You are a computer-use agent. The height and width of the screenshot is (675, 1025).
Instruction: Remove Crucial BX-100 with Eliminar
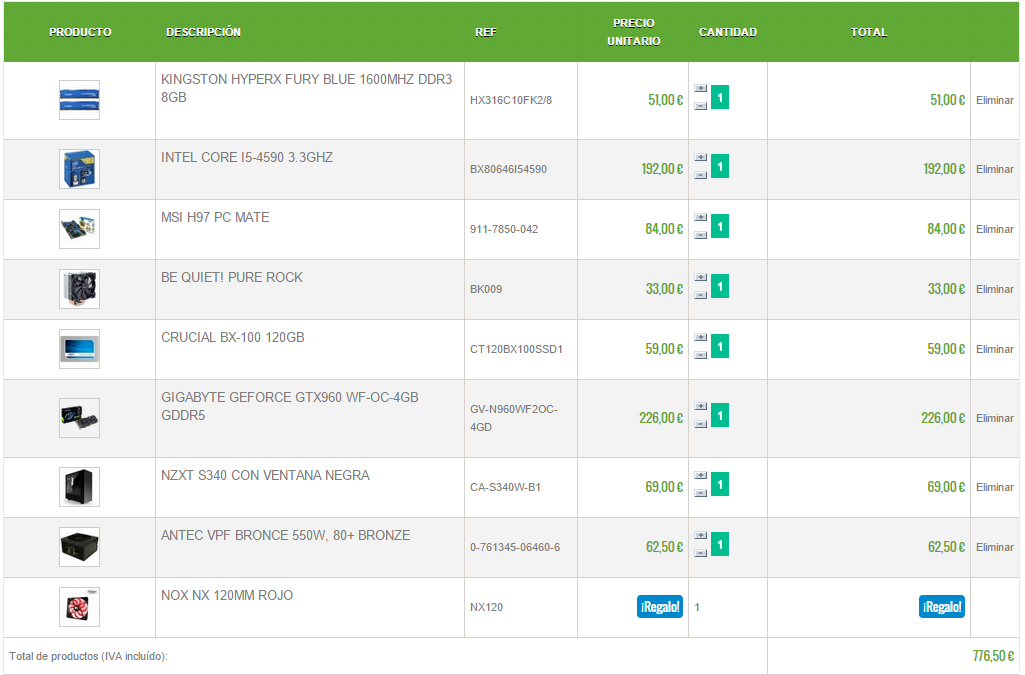[994, 350]
